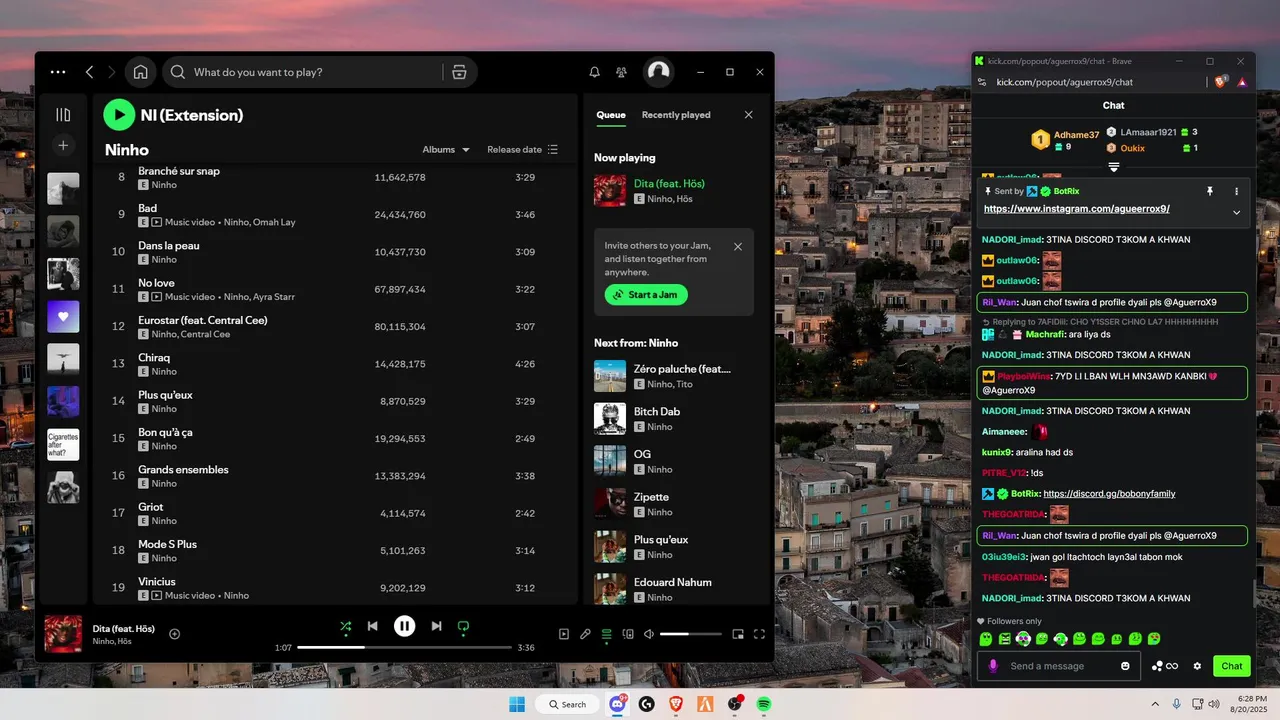Open Spotify three-dots main menu
Screen dimensions: 1280x720
(x=58, y=72)
